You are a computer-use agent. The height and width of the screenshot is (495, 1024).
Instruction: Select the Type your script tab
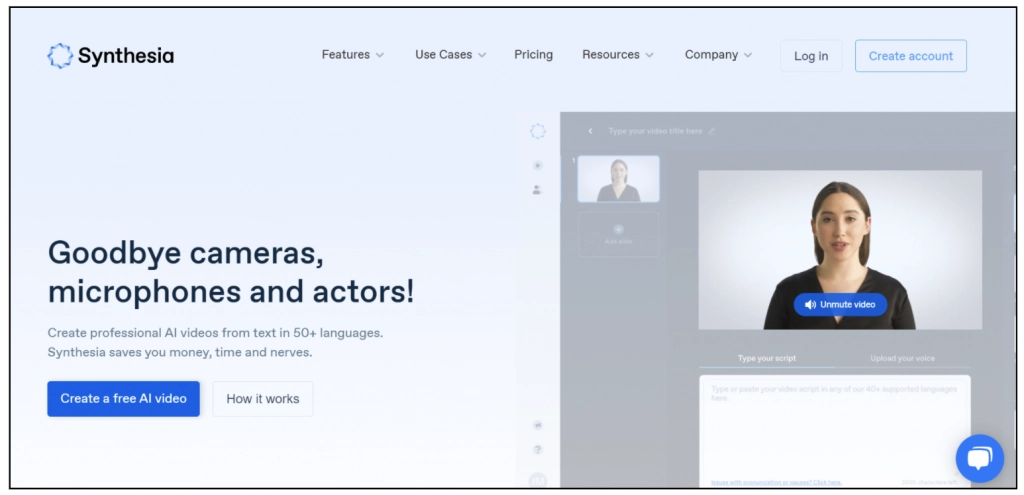767,358
